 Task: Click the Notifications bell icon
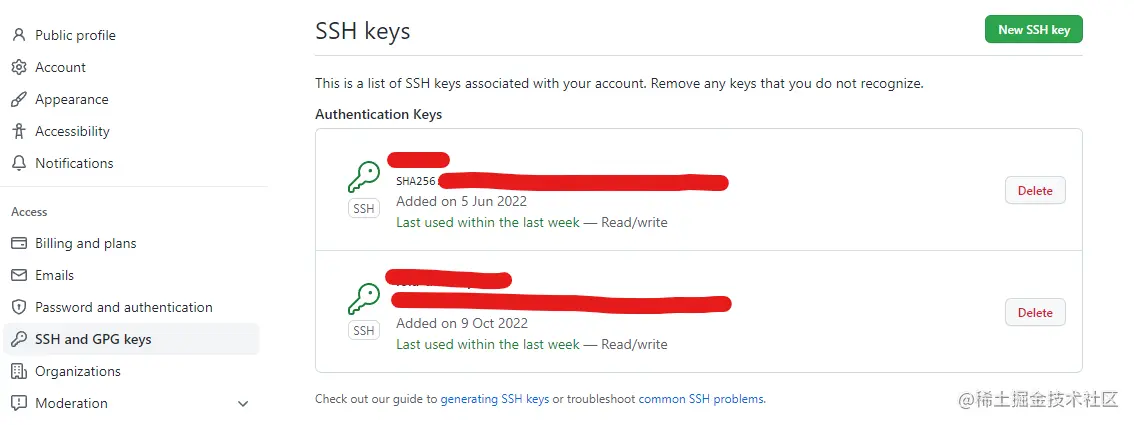18,163
